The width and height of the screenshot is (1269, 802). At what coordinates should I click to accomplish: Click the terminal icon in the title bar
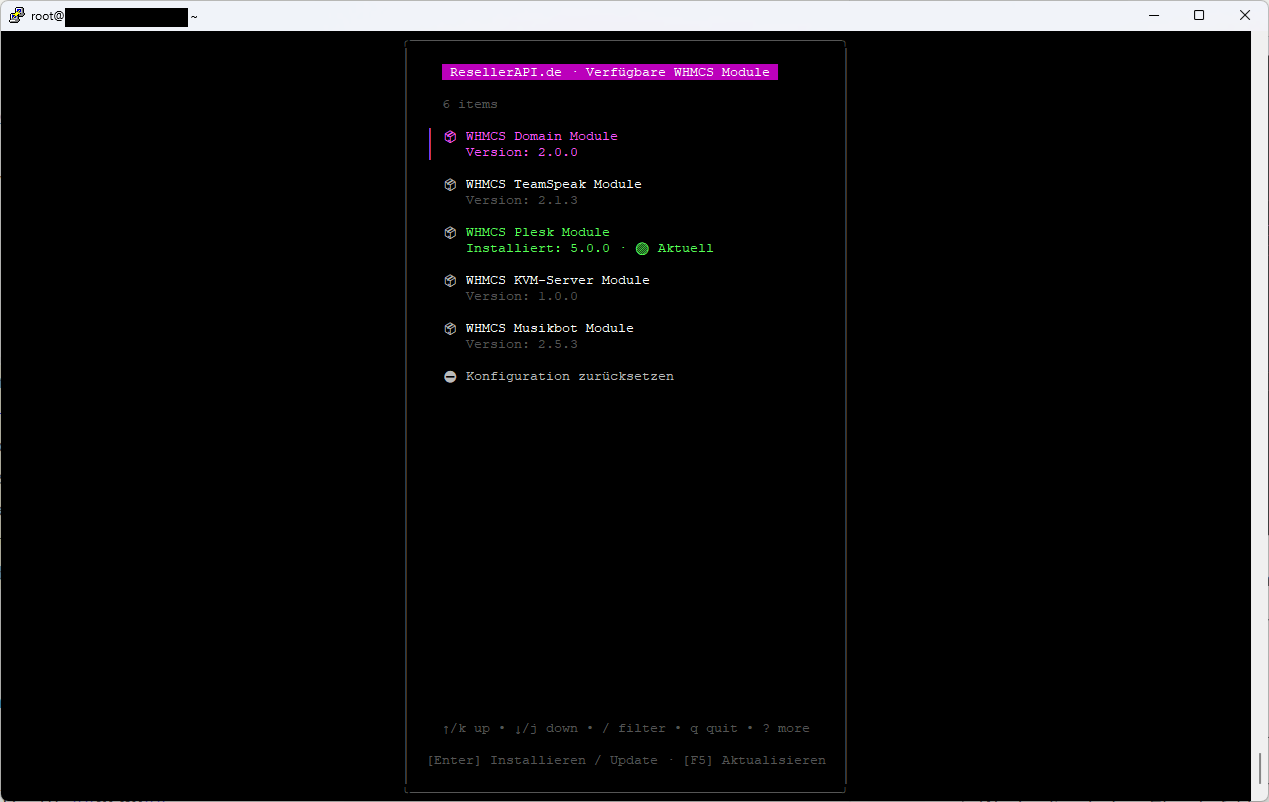[x=15, y=15]
